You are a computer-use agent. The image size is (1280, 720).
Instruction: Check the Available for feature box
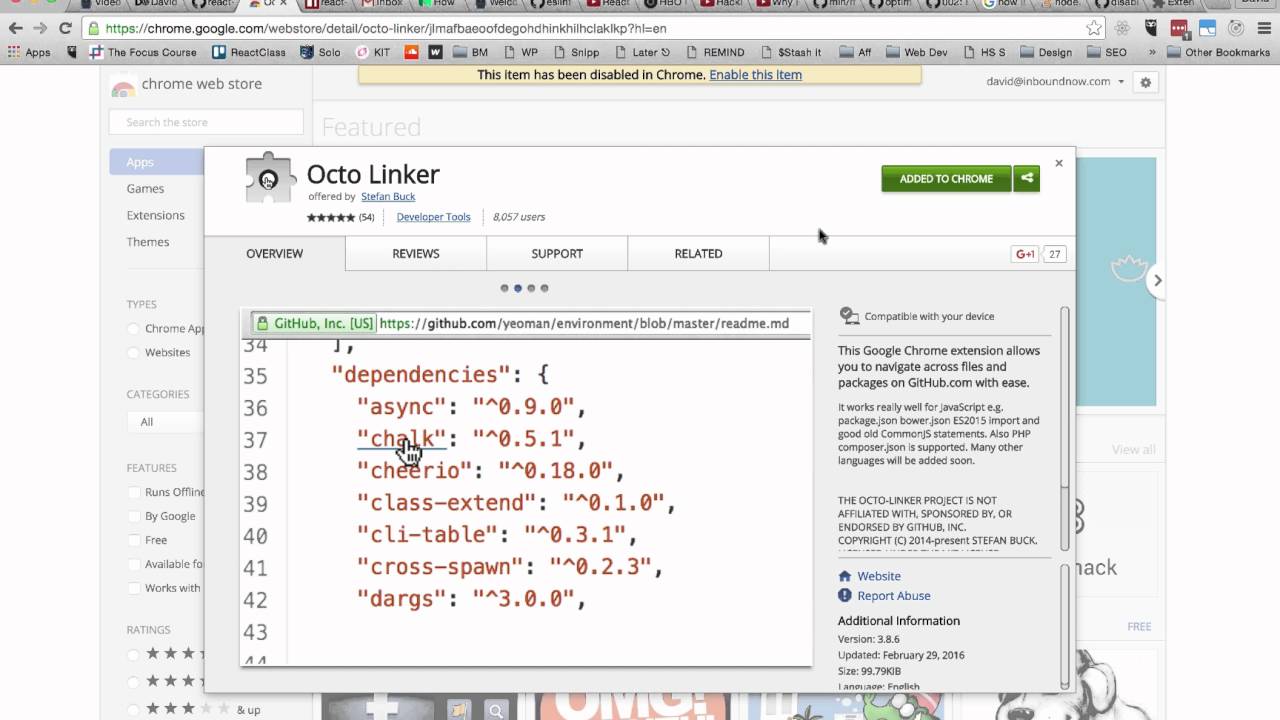133,564
